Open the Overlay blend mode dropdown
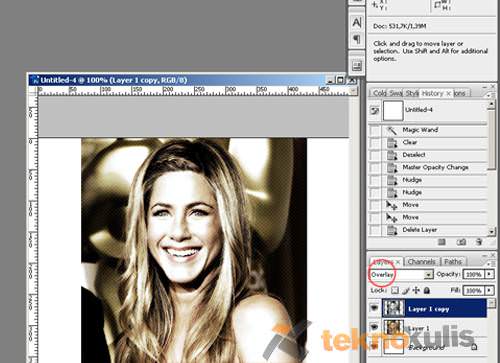 [428, 274]
